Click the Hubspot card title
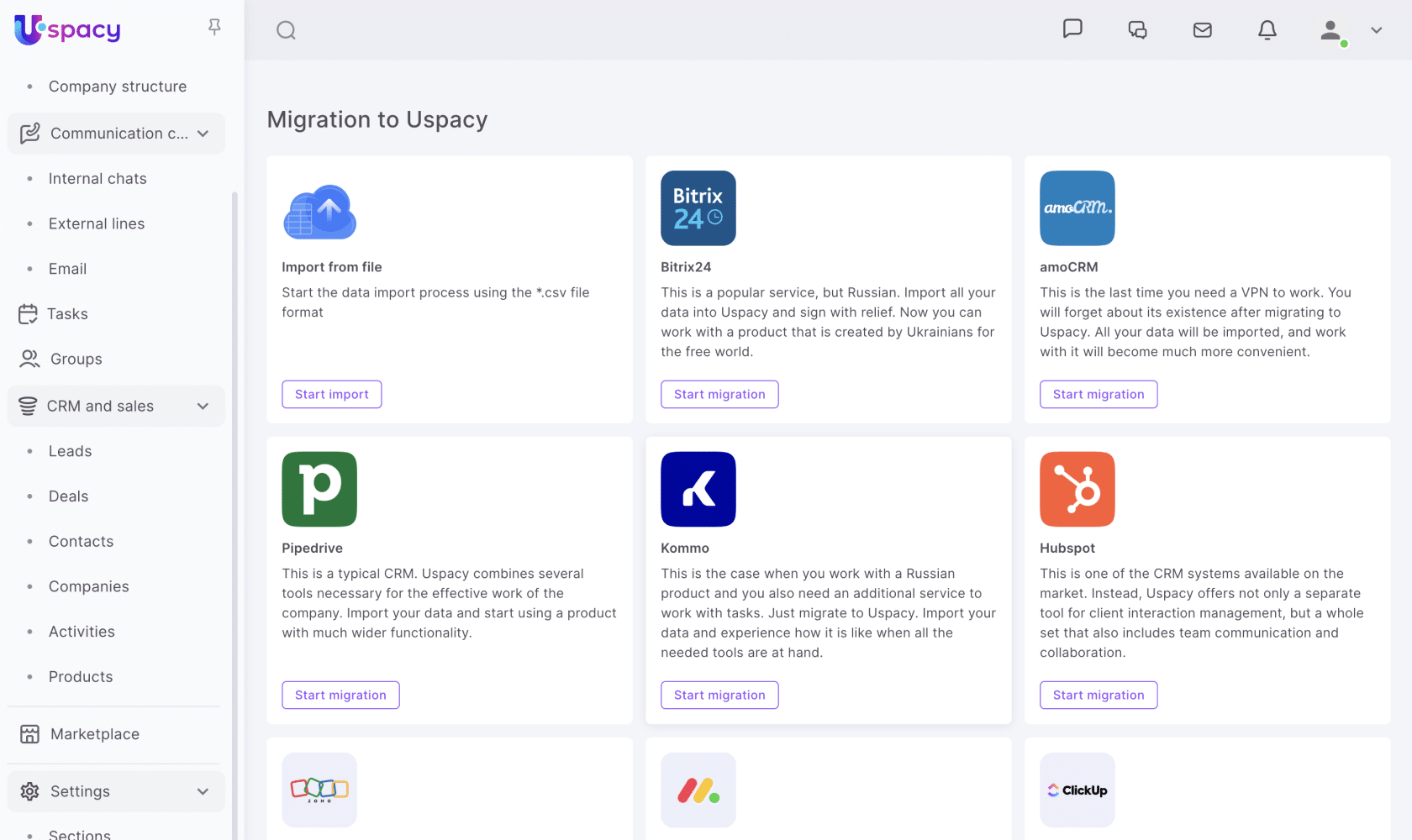Screen dimensions: 1412x840 [1067, 549]
